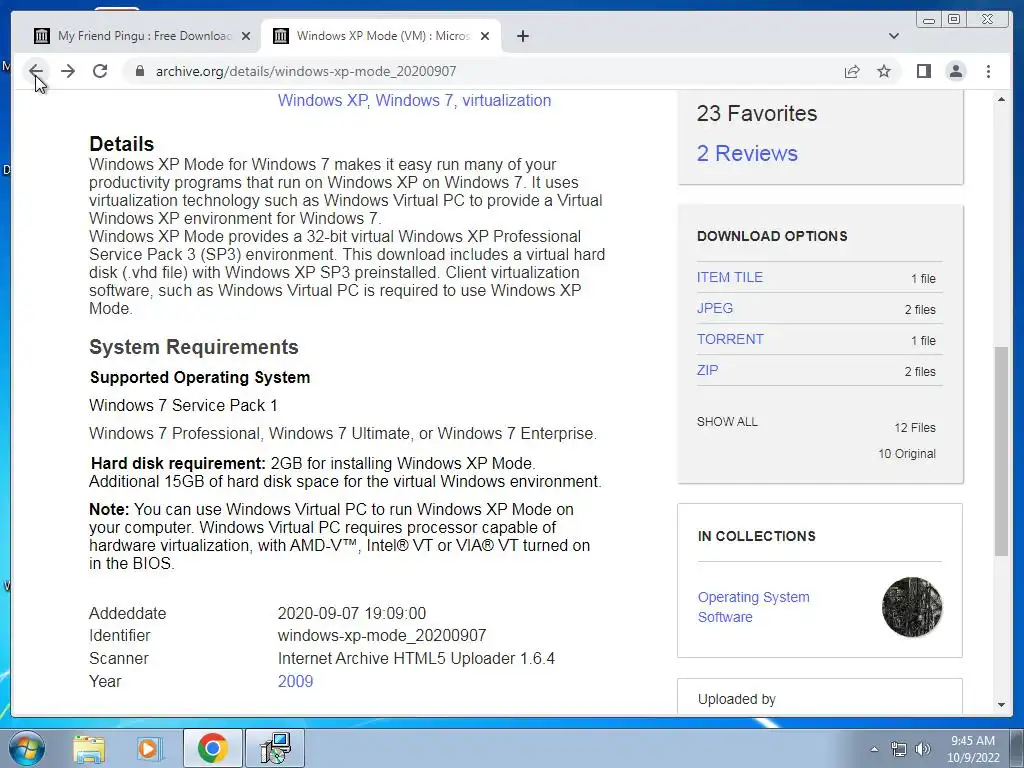Show hidden system tray icons
The height and width of the screenshot is (768, 1024).
tap(874, 749)
